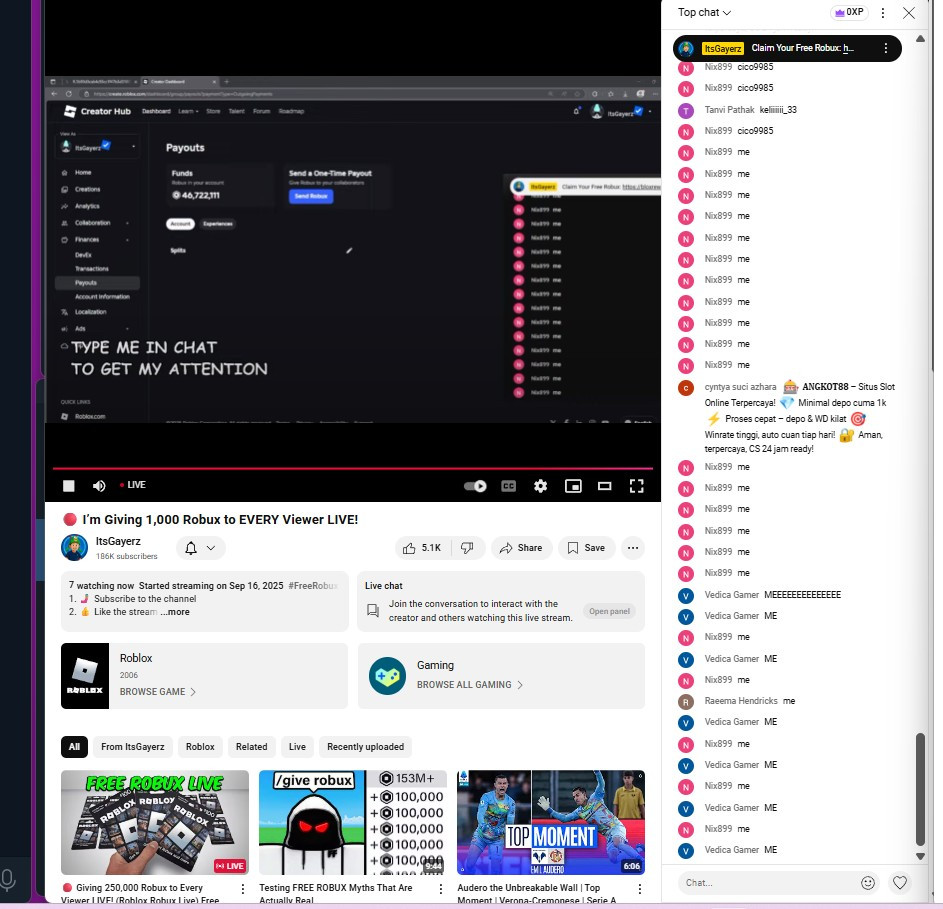This screenshot has height=909, width=943.
Task: Open the emoji picker in chat
Action: pos(868,883)
